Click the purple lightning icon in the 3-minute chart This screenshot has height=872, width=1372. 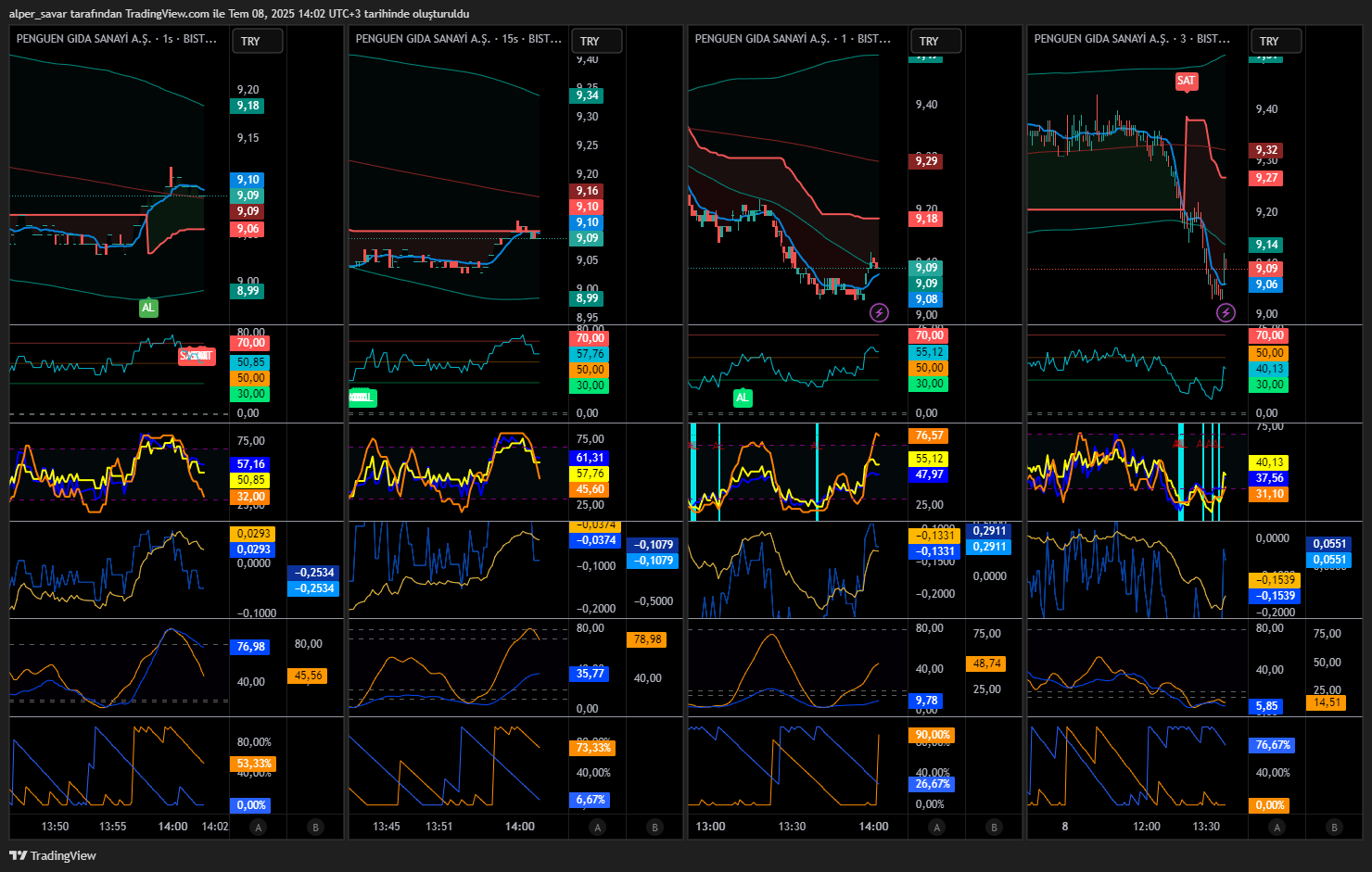pyautogui.click(x=1226, y=313)
